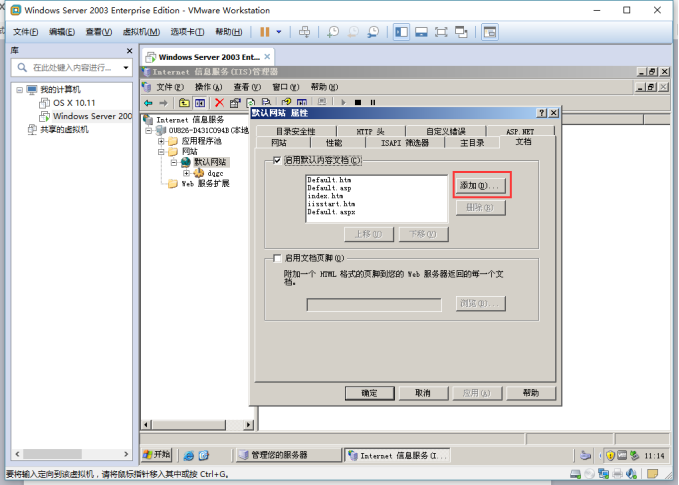The image size is (679, 485).
Task: Click the VMware pause virtual machine icon
Action: pos(266,32)
